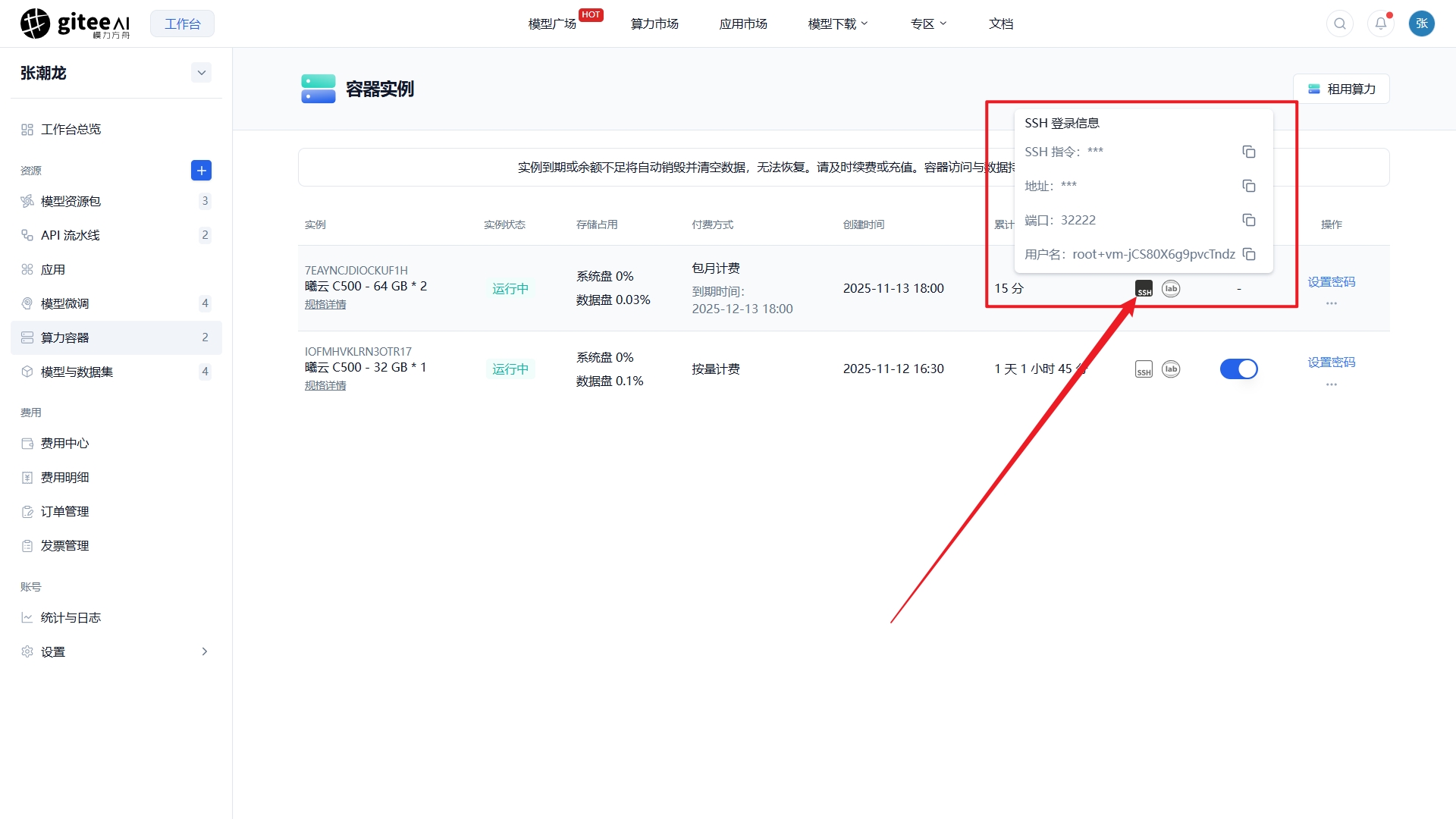
Task: Click 设置密码 for the first instance
Action: pos(1331,281)
